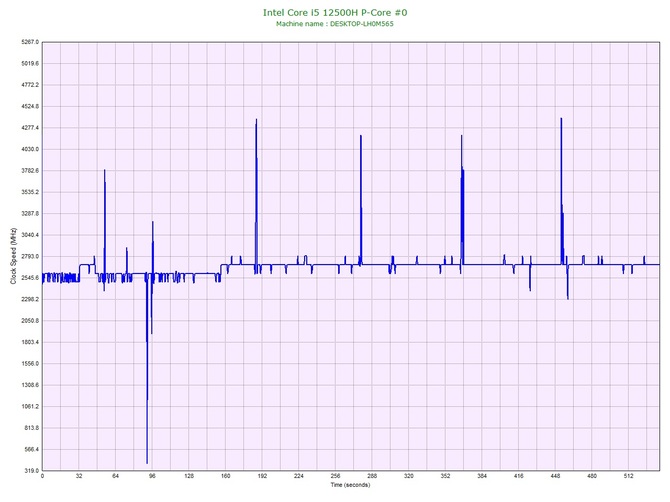Click the chart title Intel Core i5 12500H P-Core #0

click(335, 12)
